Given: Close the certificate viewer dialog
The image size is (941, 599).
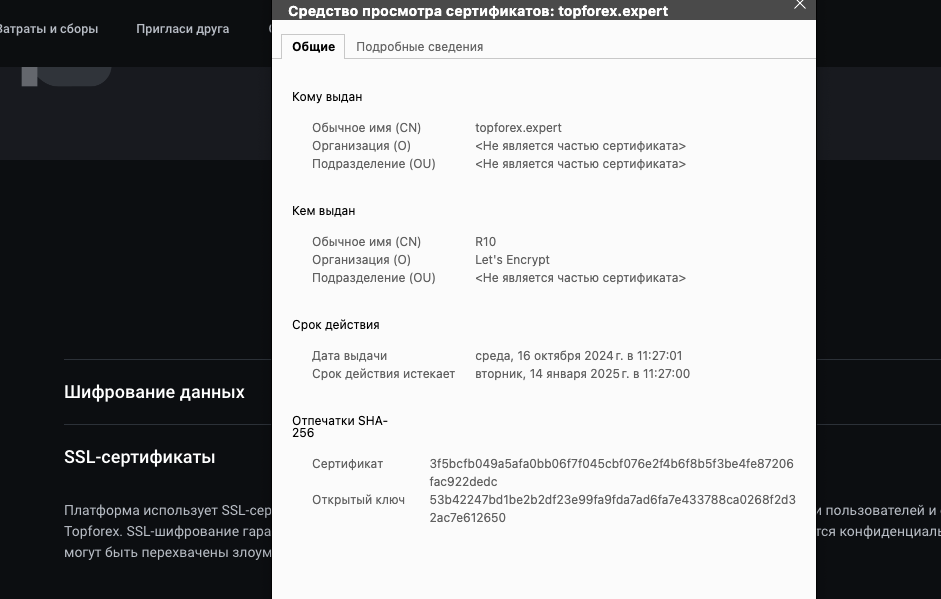Looking at the screenshot, I should pyautogui.click(x=799, y=5).
